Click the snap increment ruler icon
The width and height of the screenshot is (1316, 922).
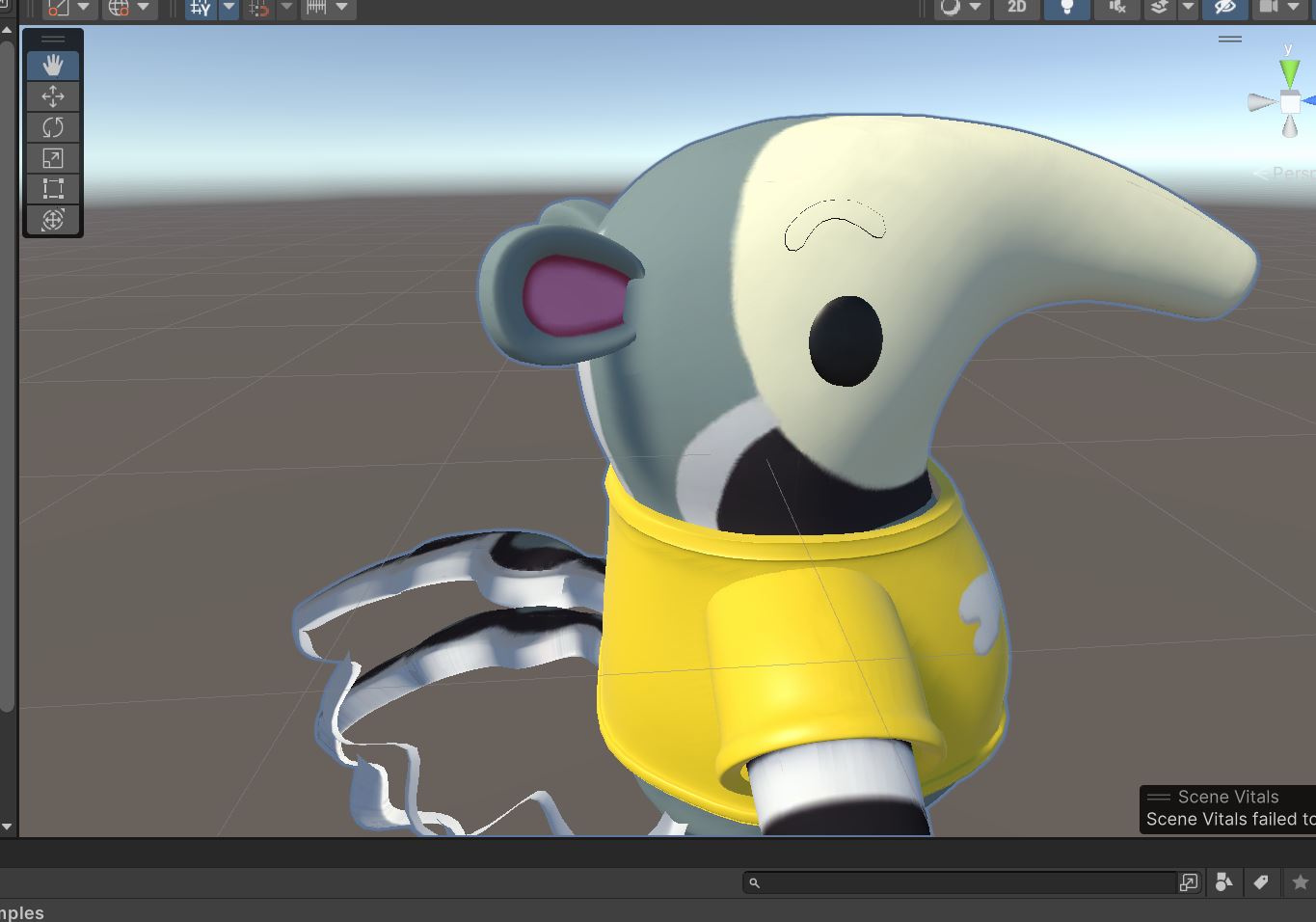pyautogui.click(x=315, y=9)
